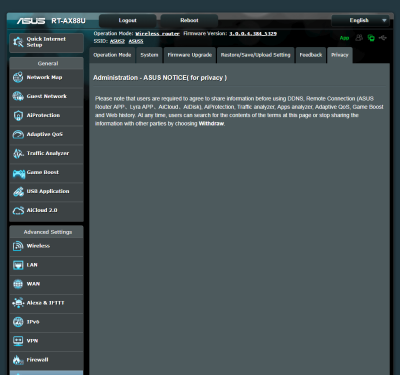Click the USB status icon

tap(383, 38)
